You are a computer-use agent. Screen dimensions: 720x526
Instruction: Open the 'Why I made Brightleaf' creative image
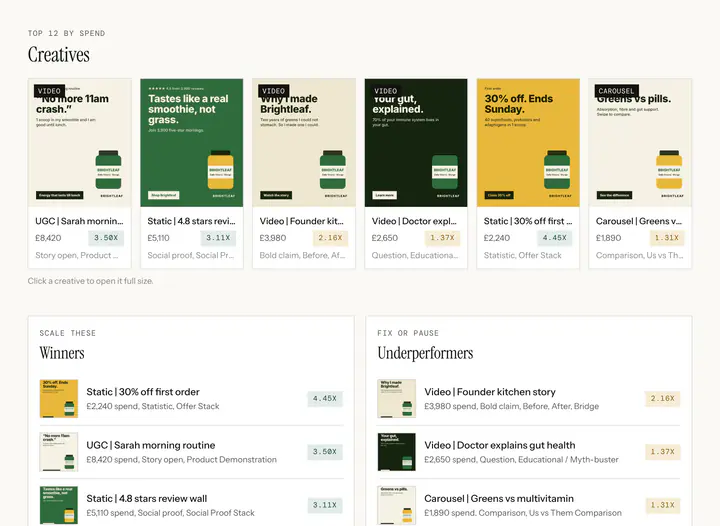[304, 143]
